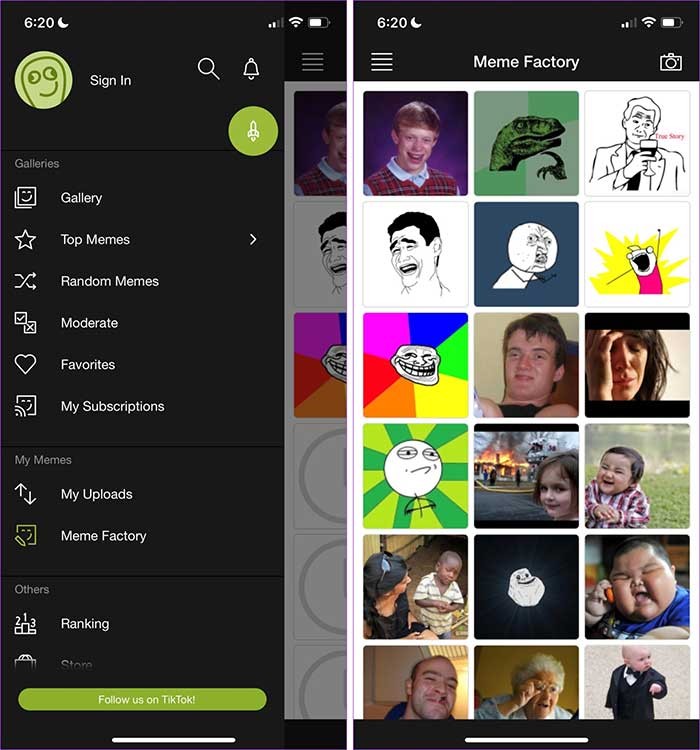
Task: Tap the Sign In link
Action: pos(110,80)
